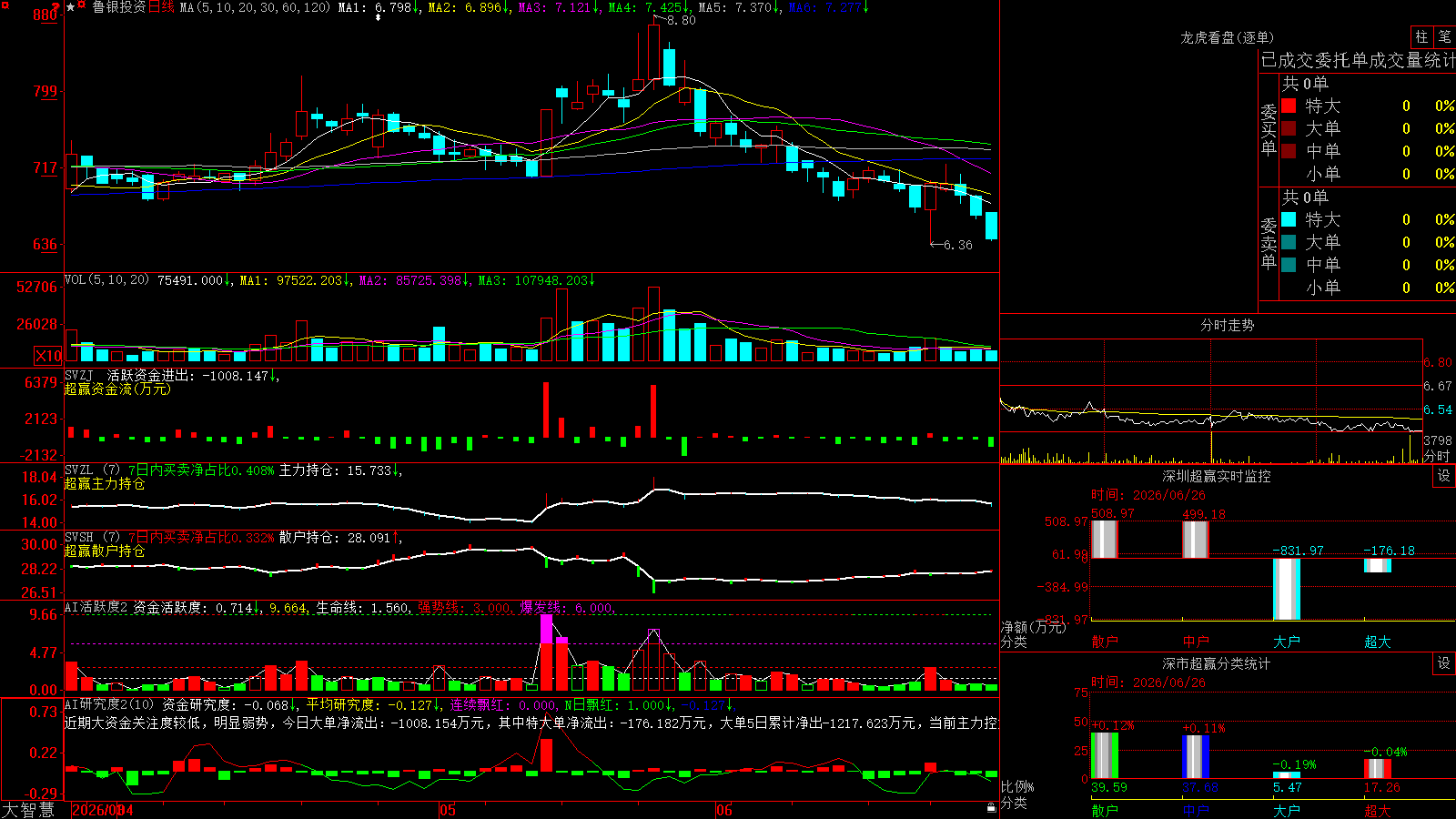Click the 中户 bar valued 499.18
This screenshot has height=819, width=1456.
click(1195, 539)
